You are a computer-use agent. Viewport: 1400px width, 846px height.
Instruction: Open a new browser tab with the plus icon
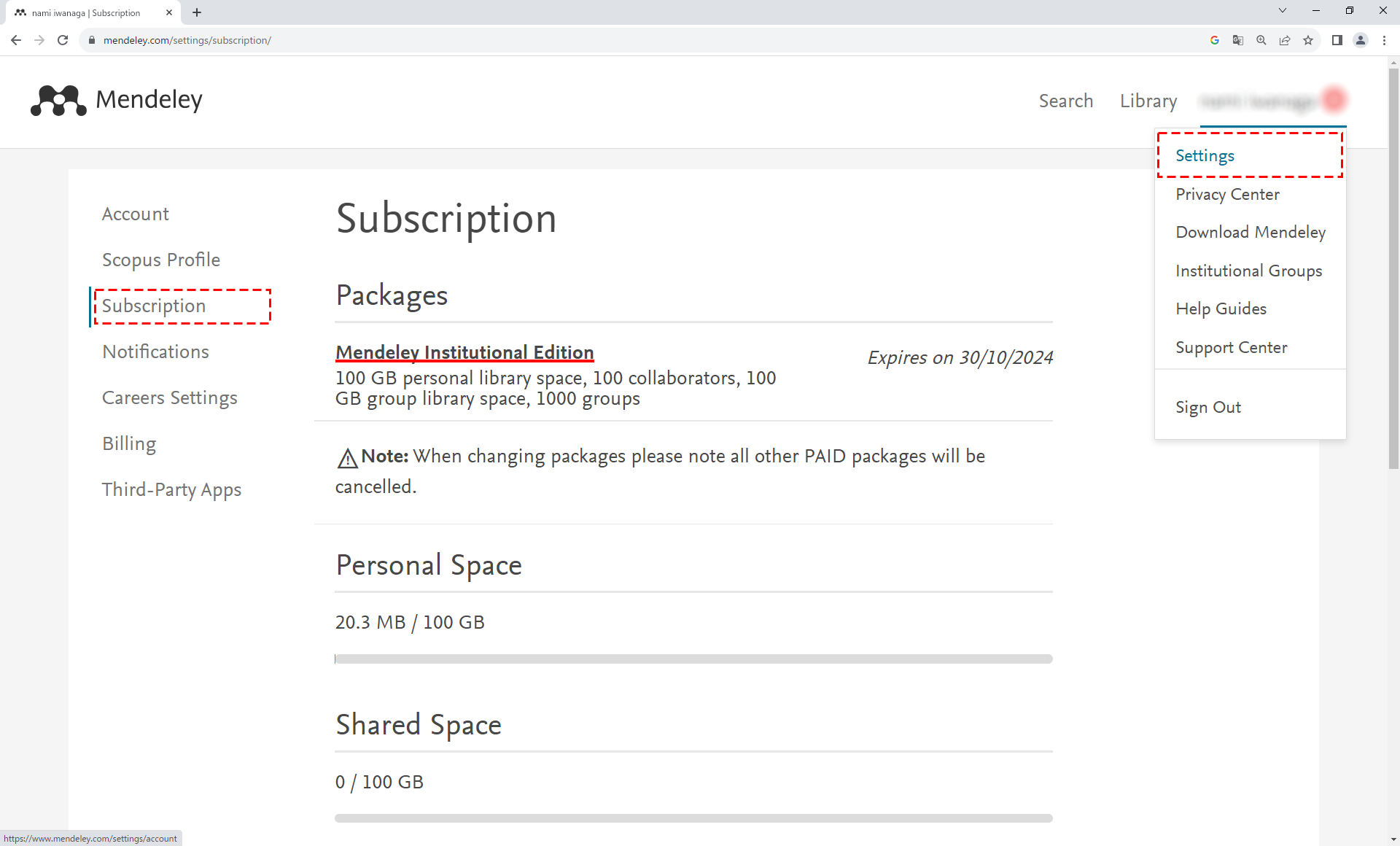click(x=197, y=12)
